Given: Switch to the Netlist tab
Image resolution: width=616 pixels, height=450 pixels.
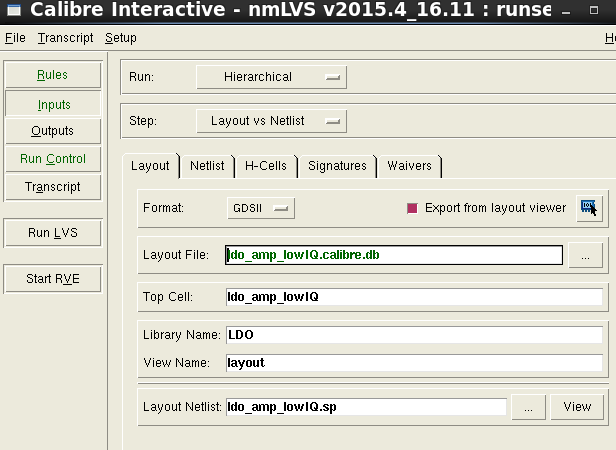Looking at the screenshot, I should tap(207, 166).
